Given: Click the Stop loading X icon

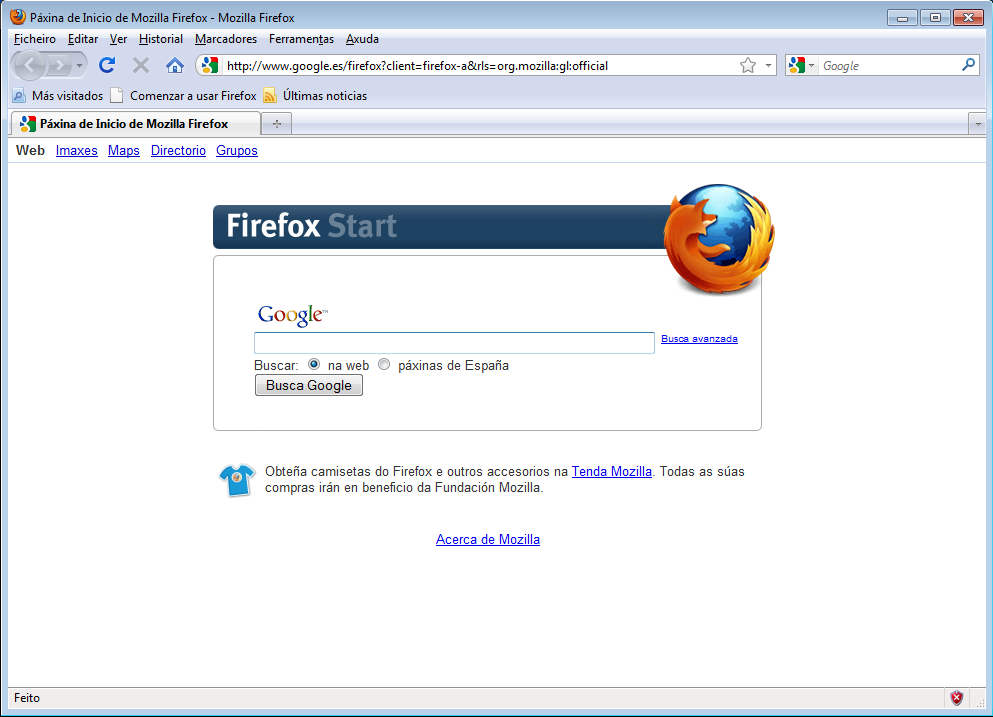Looking at the screenshot, I should (141, 65).
